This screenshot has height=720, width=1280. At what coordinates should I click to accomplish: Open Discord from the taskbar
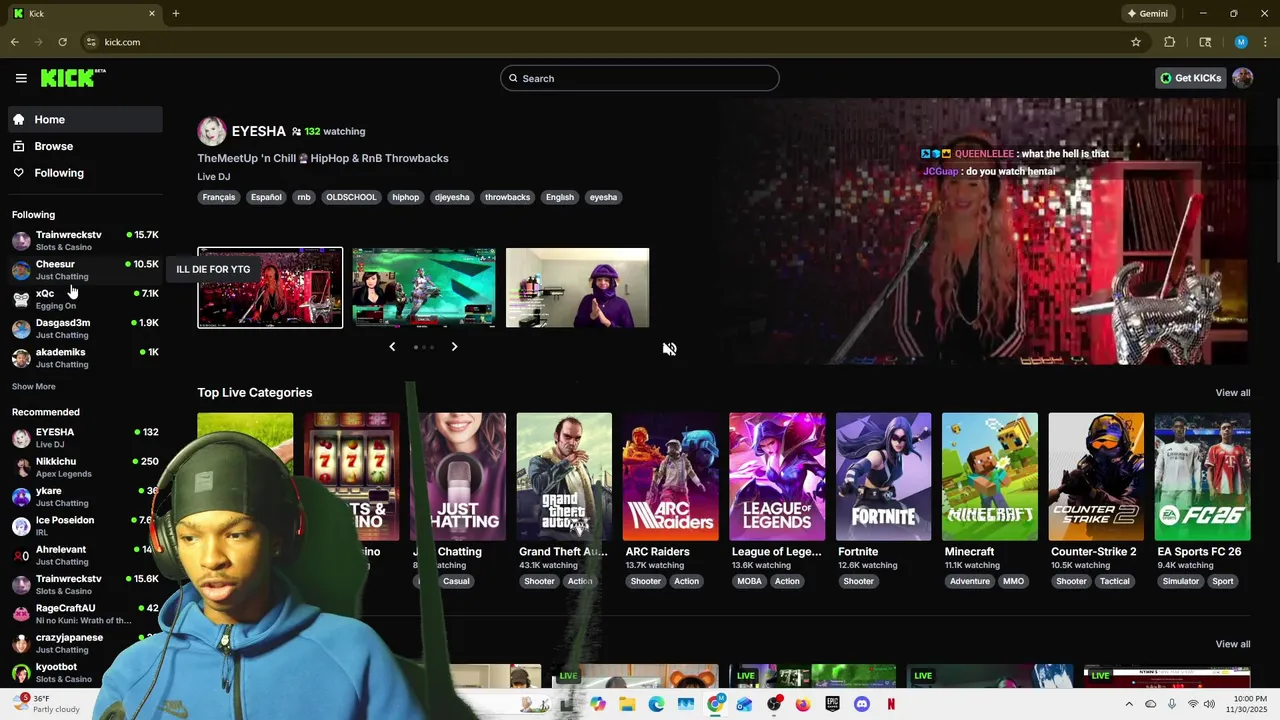pos(862,704)
